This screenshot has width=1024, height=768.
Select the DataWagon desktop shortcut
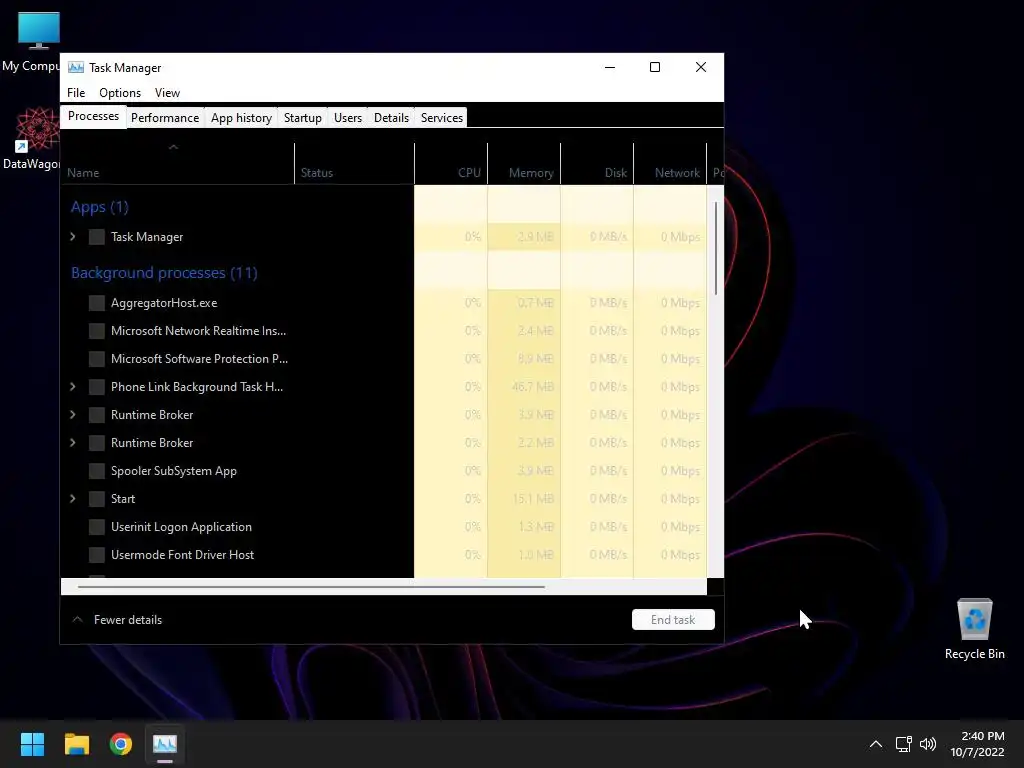pos(38,139)
